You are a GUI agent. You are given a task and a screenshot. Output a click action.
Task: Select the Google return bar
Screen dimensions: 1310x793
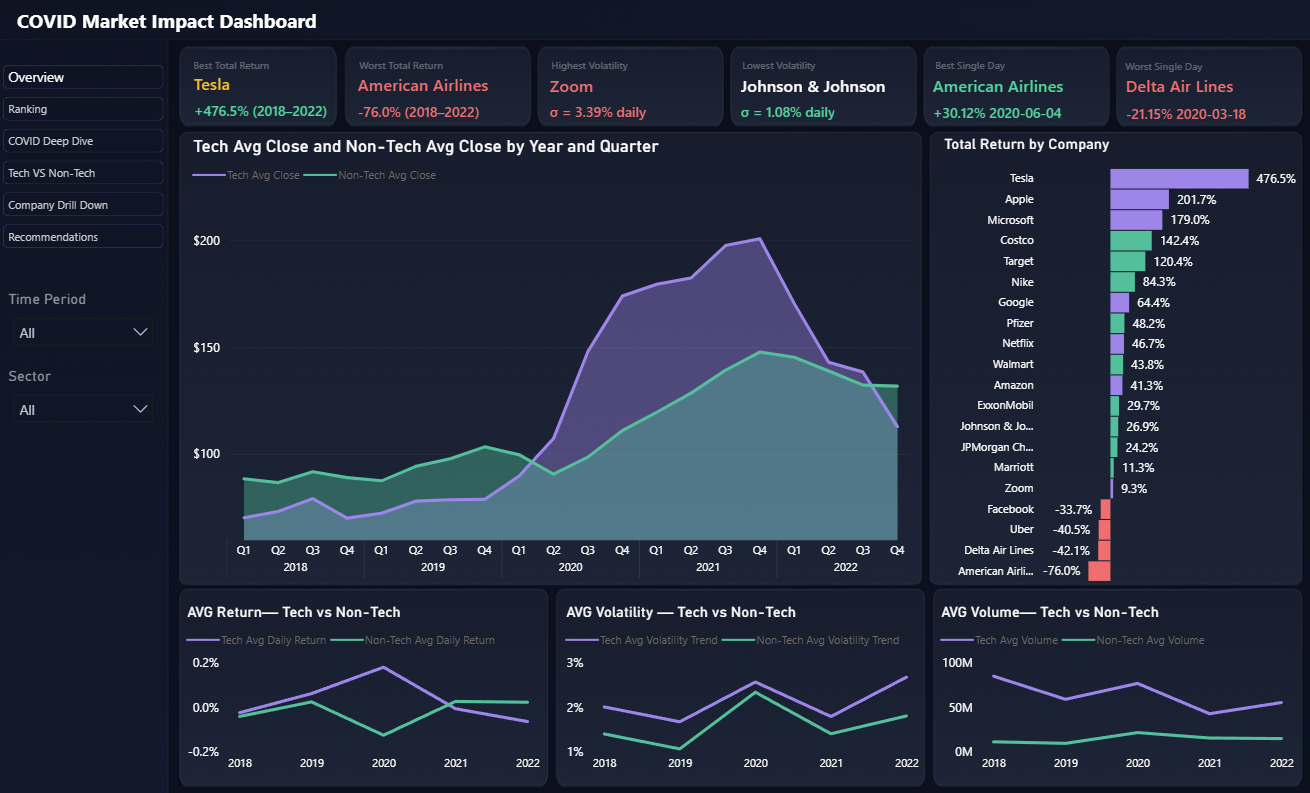coord(1119,302)
